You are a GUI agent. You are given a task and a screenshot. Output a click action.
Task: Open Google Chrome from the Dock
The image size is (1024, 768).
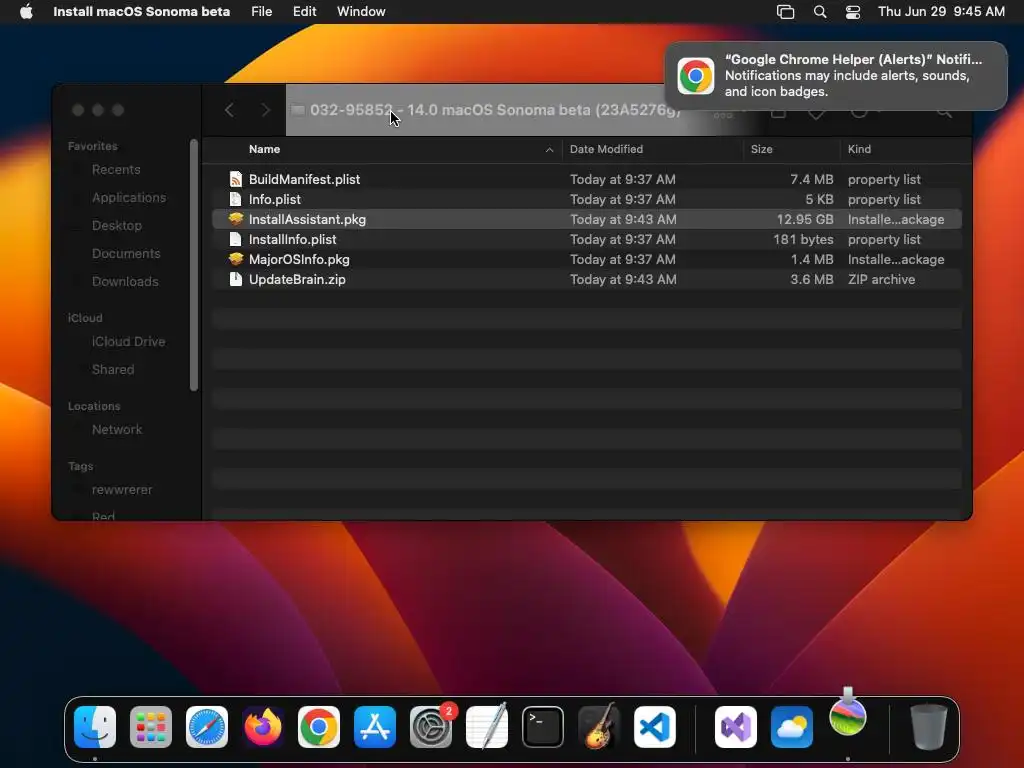pyautogui.click(x=319, y=726)
